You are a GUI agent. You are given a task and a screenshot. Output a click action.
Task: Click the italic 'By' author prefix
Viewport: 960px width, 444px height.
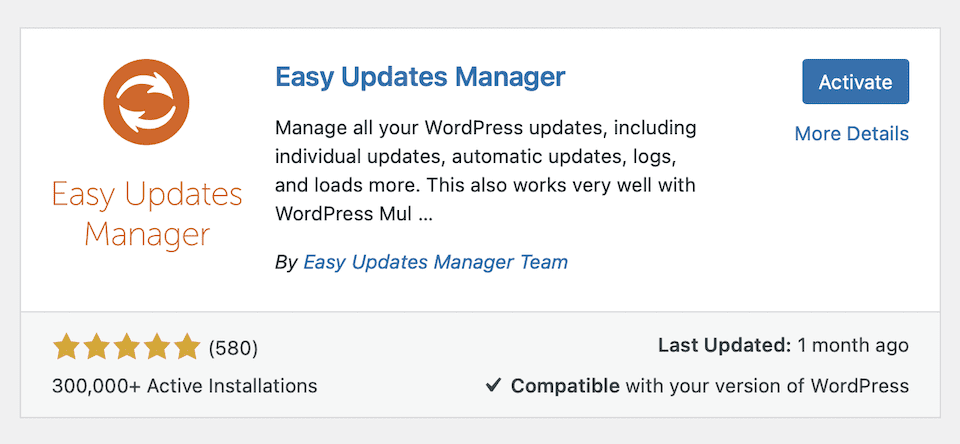click(x=286, y=262)
